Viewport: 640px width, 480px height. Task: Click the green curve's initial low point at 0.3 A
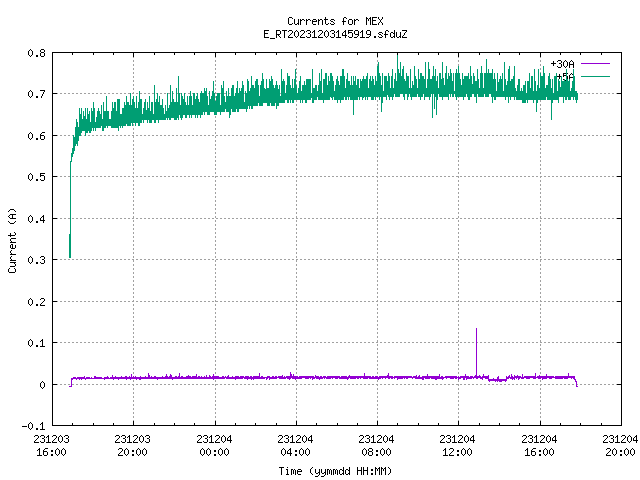coord(70,256)
